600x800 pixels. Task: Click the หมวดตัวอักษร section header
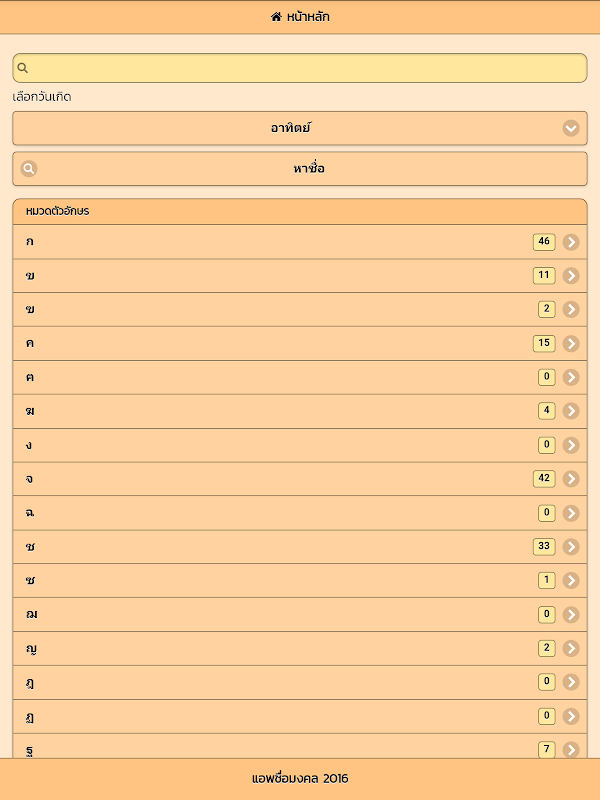point(299,211)
